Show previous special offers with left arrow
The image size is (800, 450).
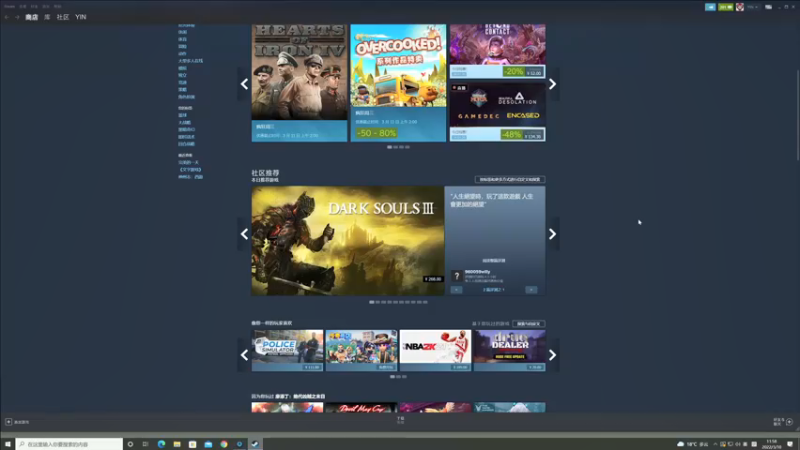click(x=244, y=84)
